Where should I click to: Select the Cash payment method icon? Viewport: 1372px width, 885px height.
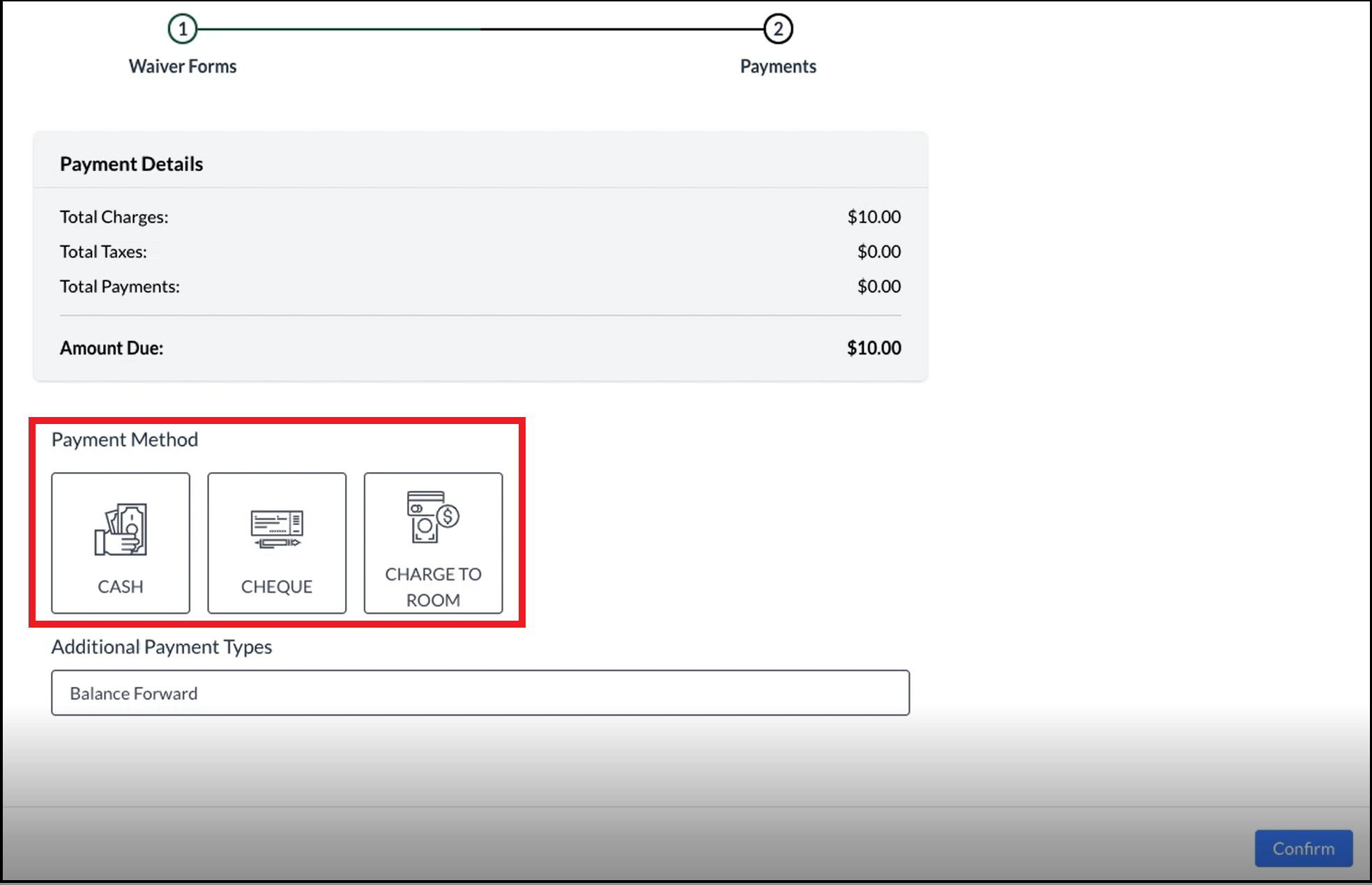coord(120,543)
